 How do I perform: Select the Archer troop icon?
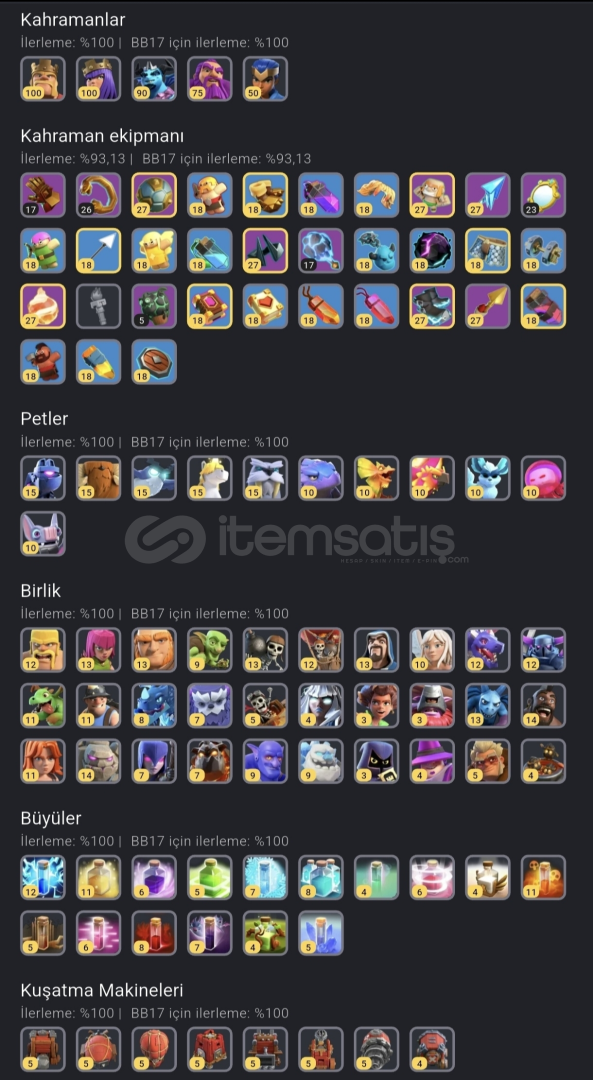coord(98,650)
